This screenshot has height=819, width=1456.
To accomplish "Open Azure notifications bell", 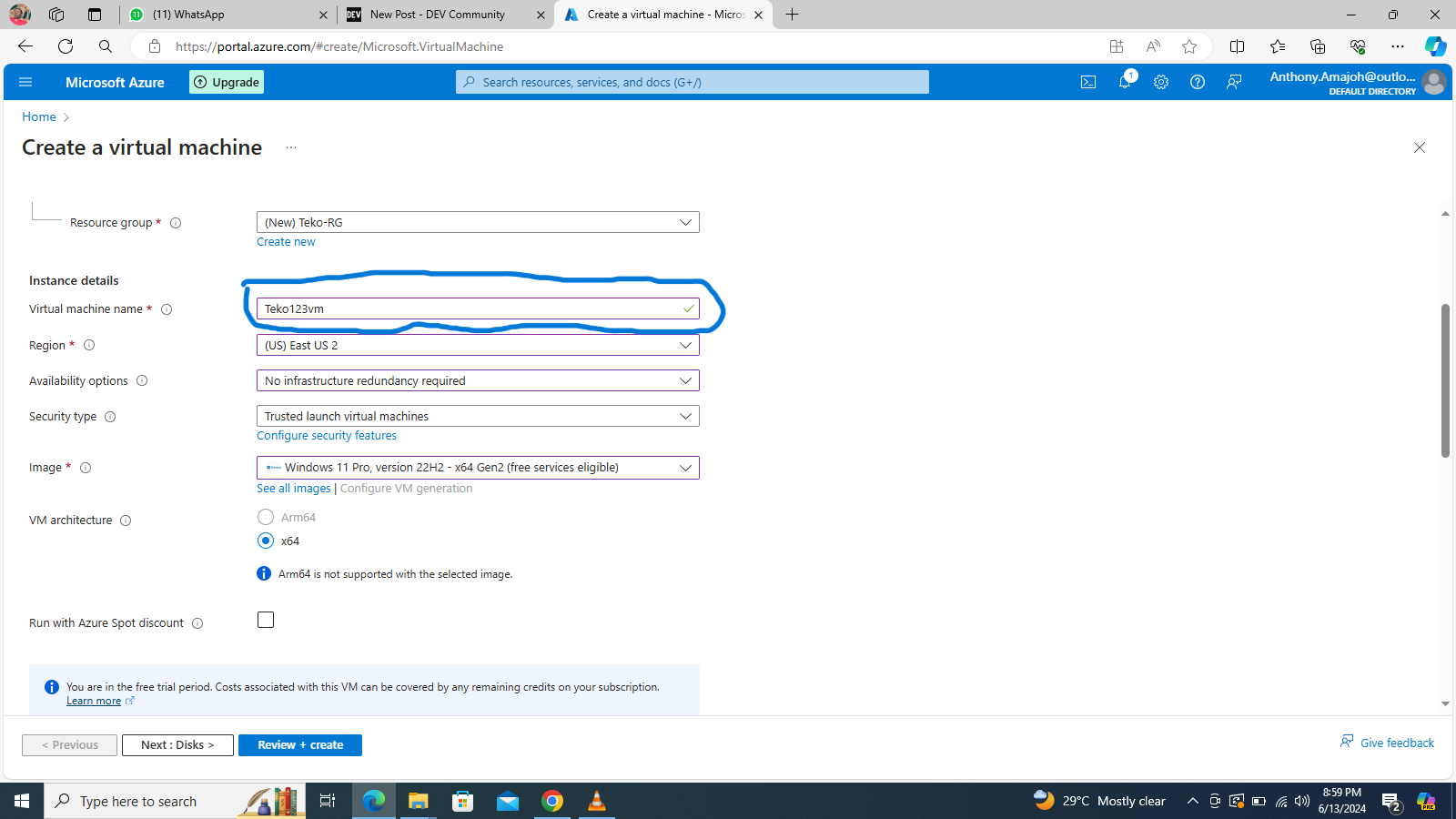I will (1125, 82).
